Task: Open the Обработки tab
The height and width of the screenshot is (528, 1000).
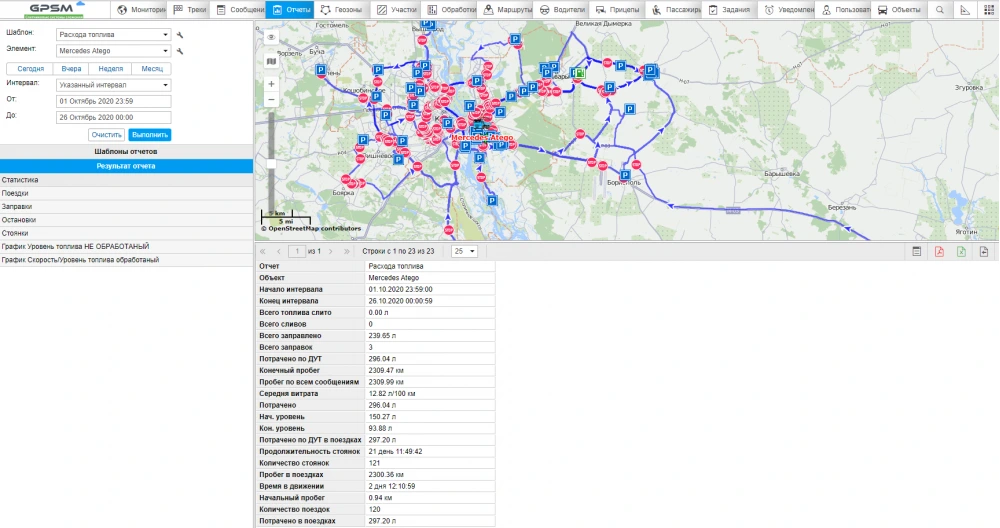Action: (450, 10)
